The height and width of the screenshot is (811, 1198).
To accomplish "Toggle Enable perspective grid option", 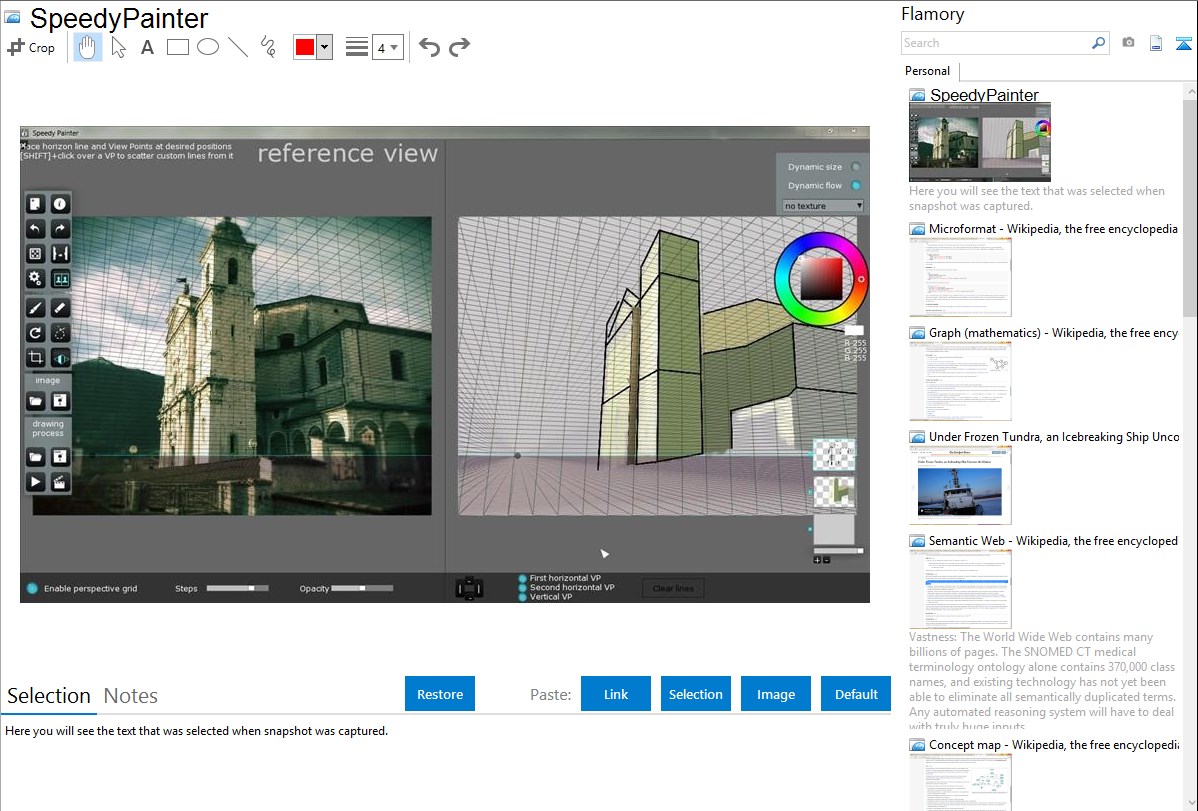I will [x=33, y=589].
